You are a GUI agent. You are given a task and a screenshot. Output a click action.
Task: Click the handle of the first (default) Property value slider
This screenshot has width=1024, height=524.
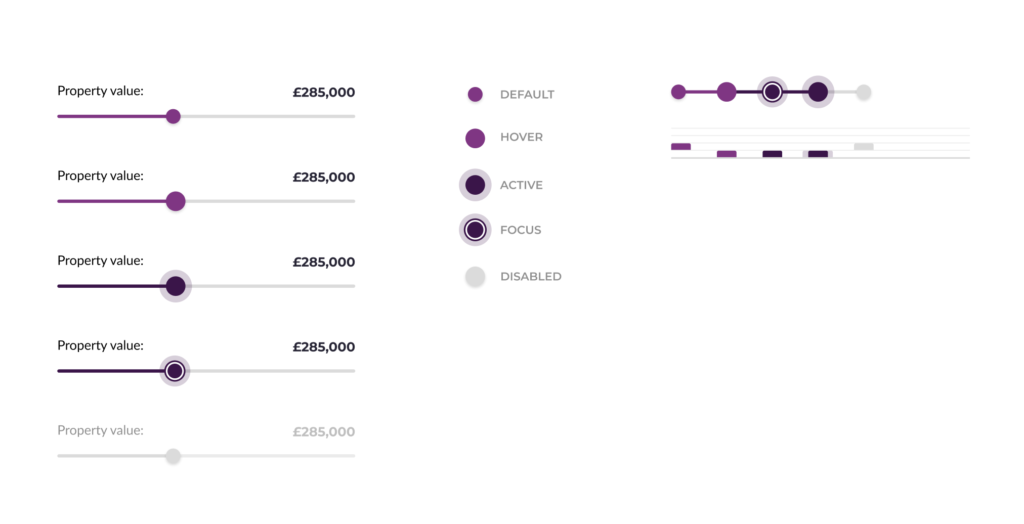tap(173, 116)
